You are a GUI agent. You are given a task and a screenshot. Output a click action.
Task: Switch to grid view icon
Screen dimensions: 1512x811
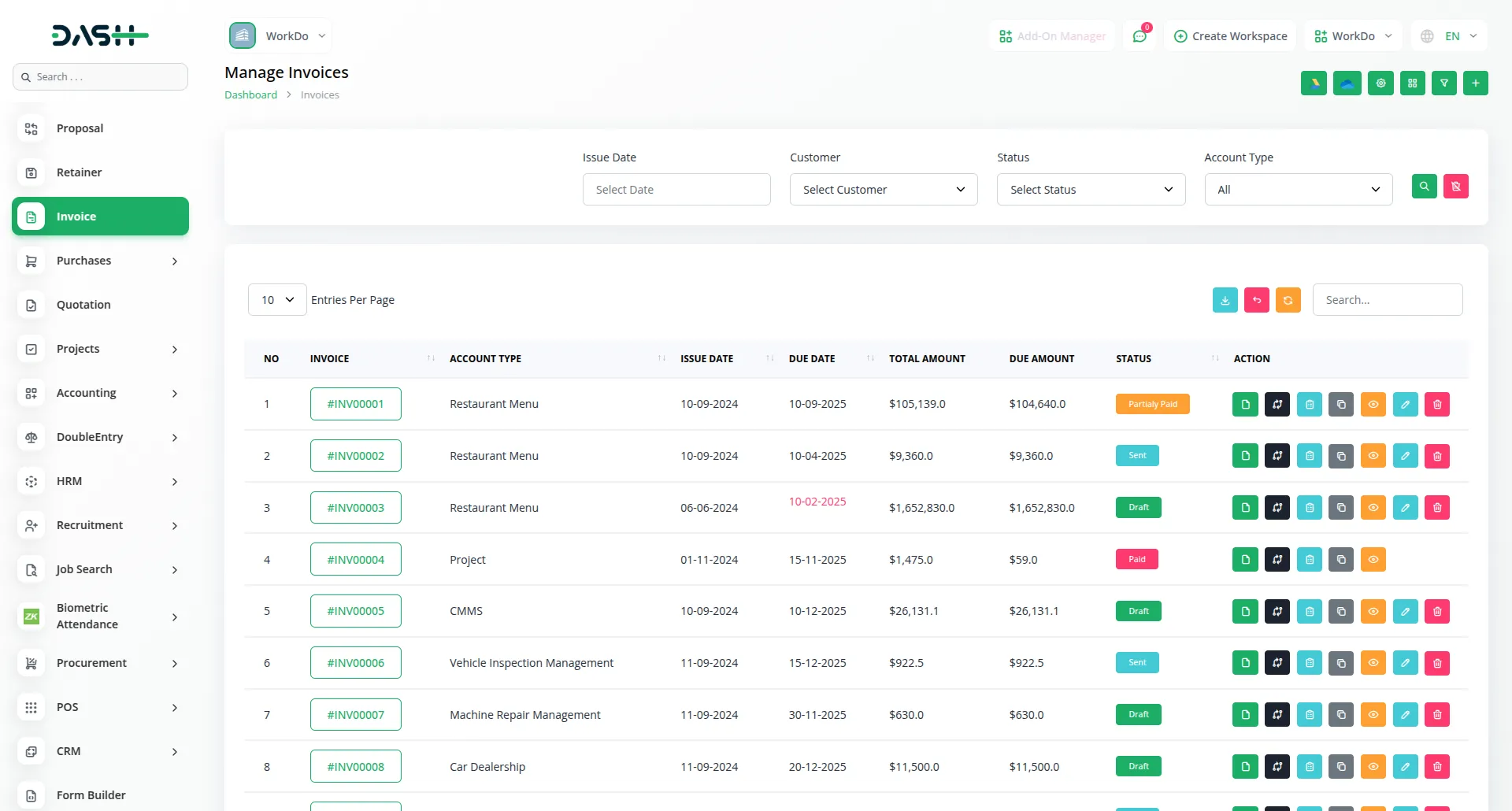[1413, 83]
